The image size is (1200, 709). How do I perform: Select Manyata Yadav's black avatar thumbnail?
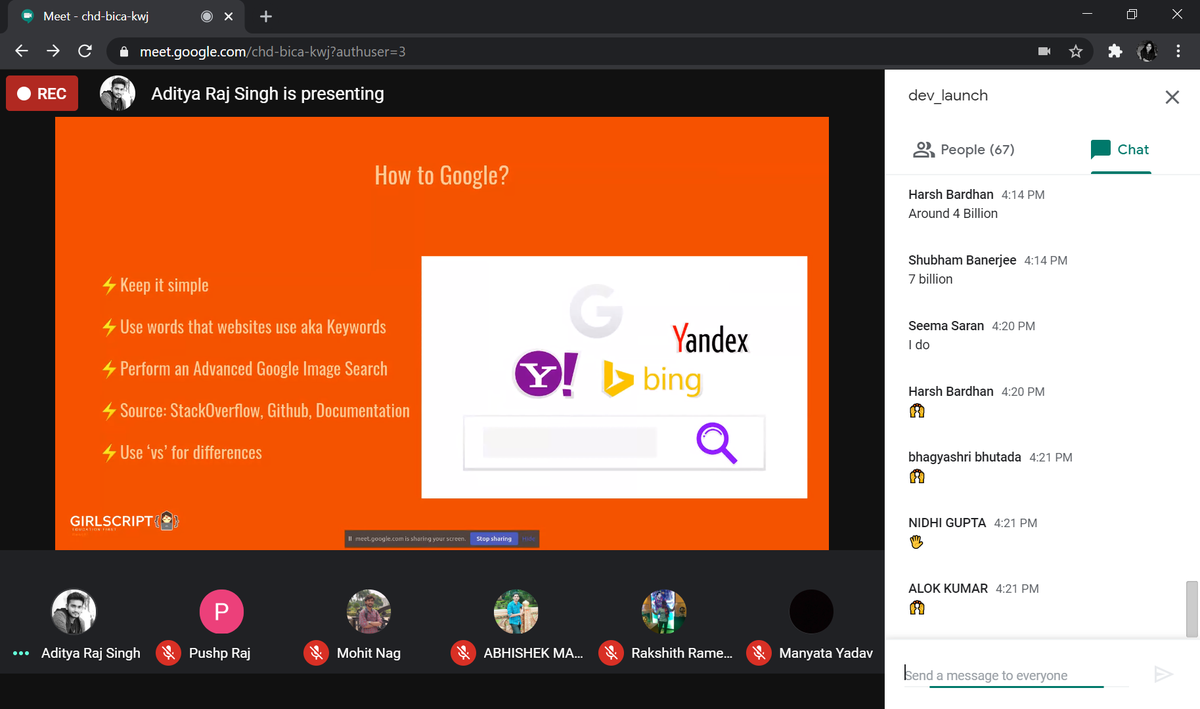(811, 612)
